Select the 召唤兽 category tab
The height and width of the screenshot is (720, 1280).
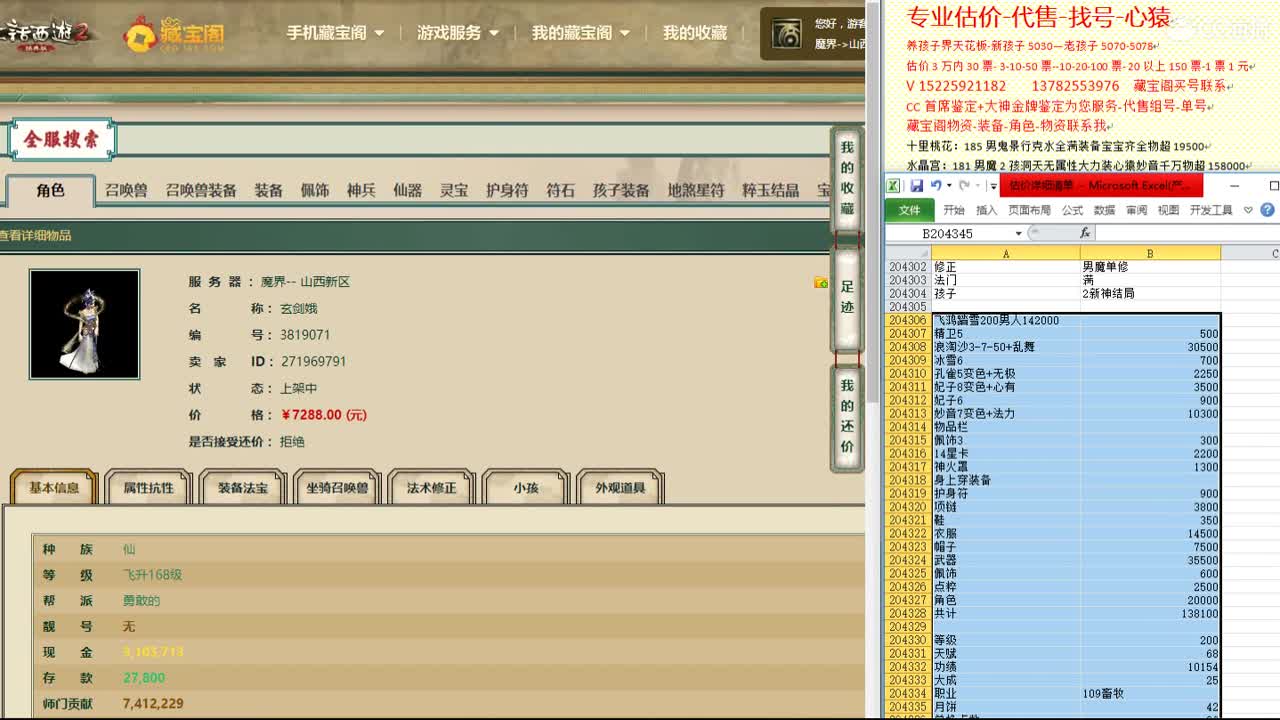coord(126,190)
